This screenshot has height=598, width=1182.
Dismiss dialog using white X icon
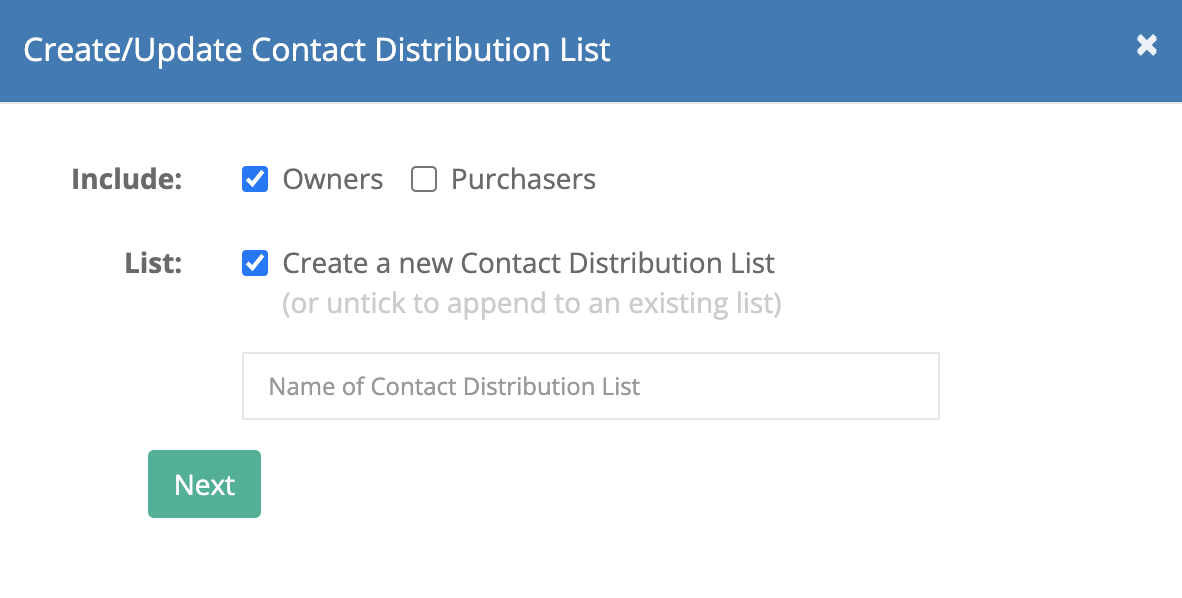1147,45
